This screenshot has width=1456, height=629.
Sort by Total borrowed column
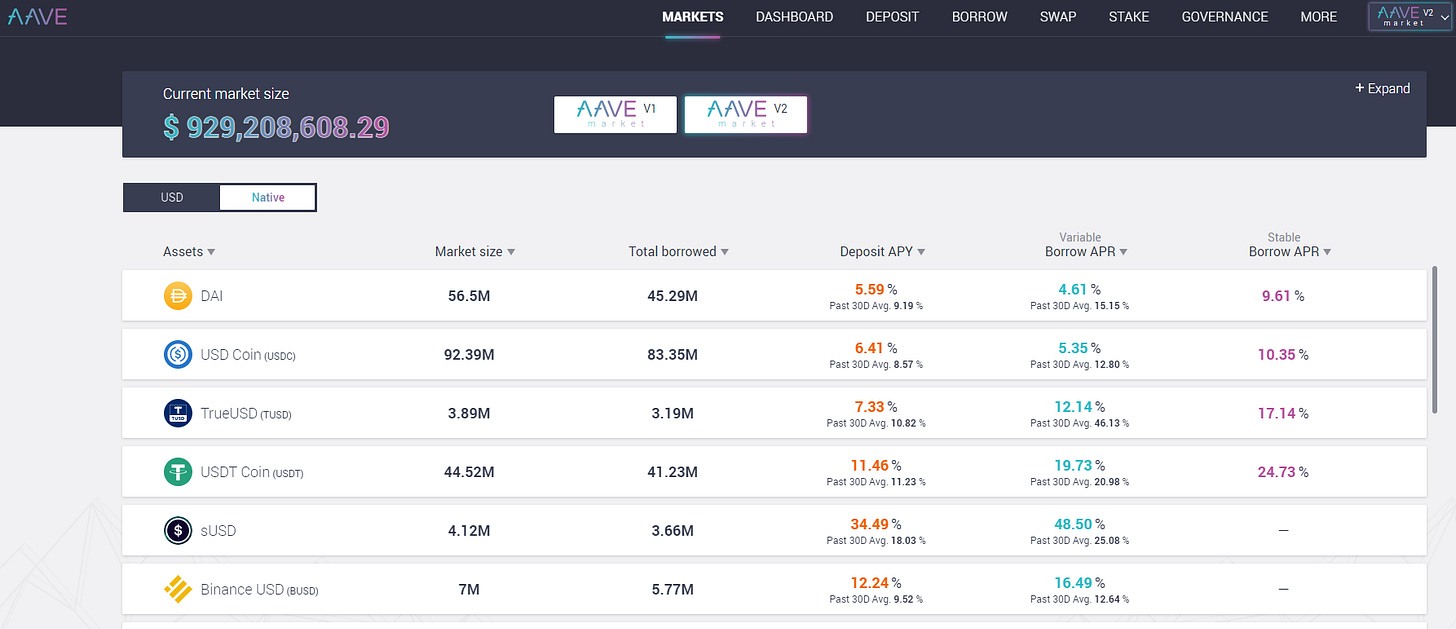point(678,252)
